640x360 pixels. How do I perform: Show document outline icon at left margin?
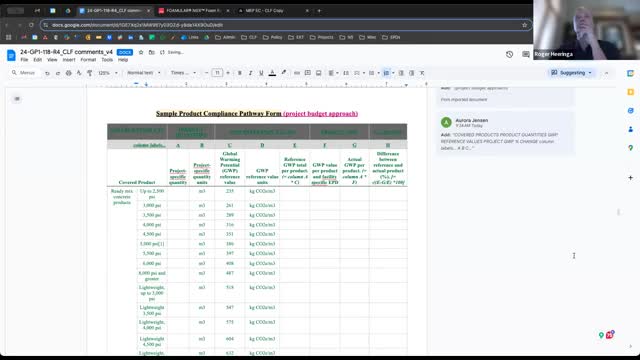[17, 99]
